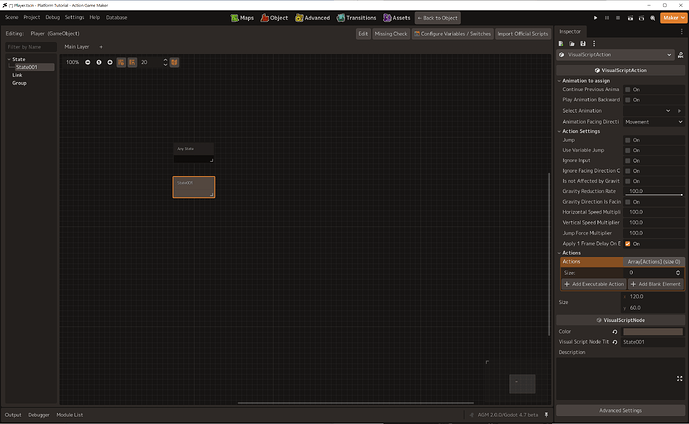
Task: Open the Database menu
Action: [x=116, y=18]
